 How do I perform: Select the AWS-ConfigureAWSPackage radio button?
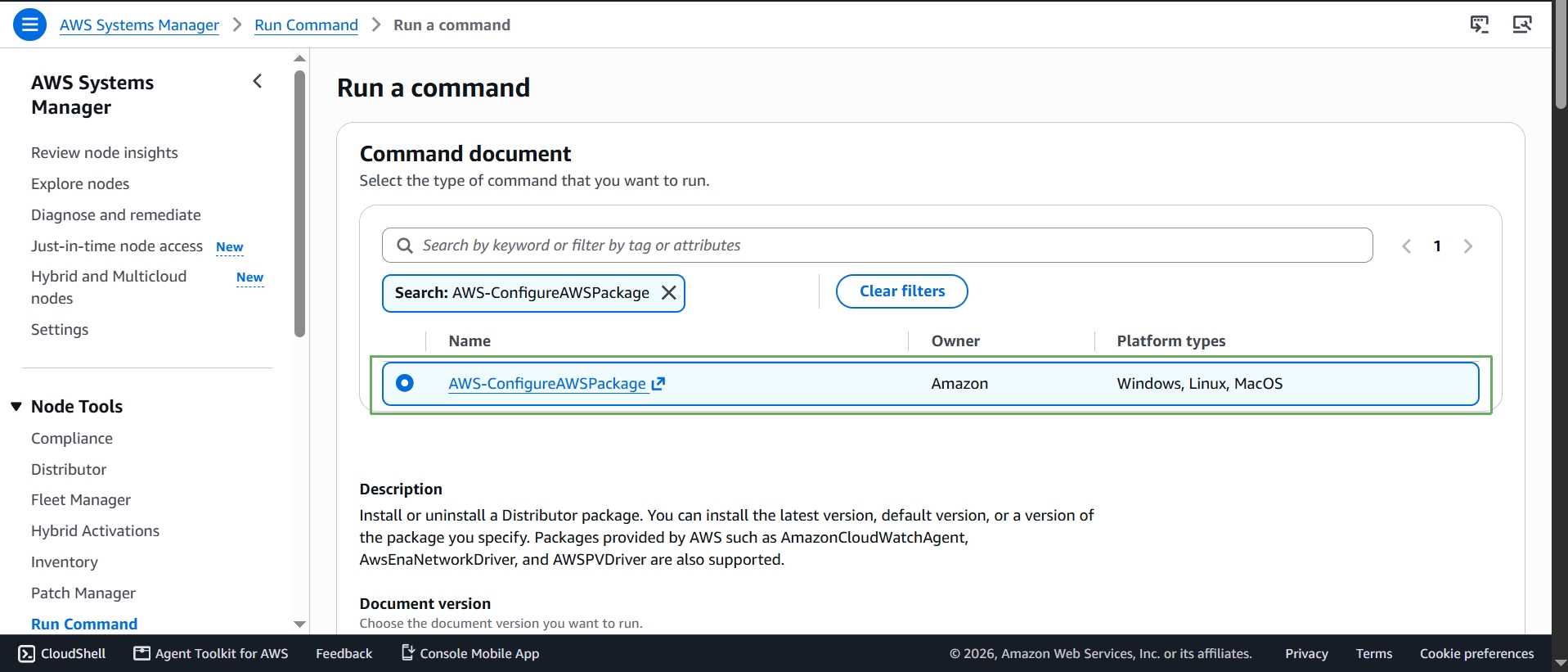pos(405,383)
